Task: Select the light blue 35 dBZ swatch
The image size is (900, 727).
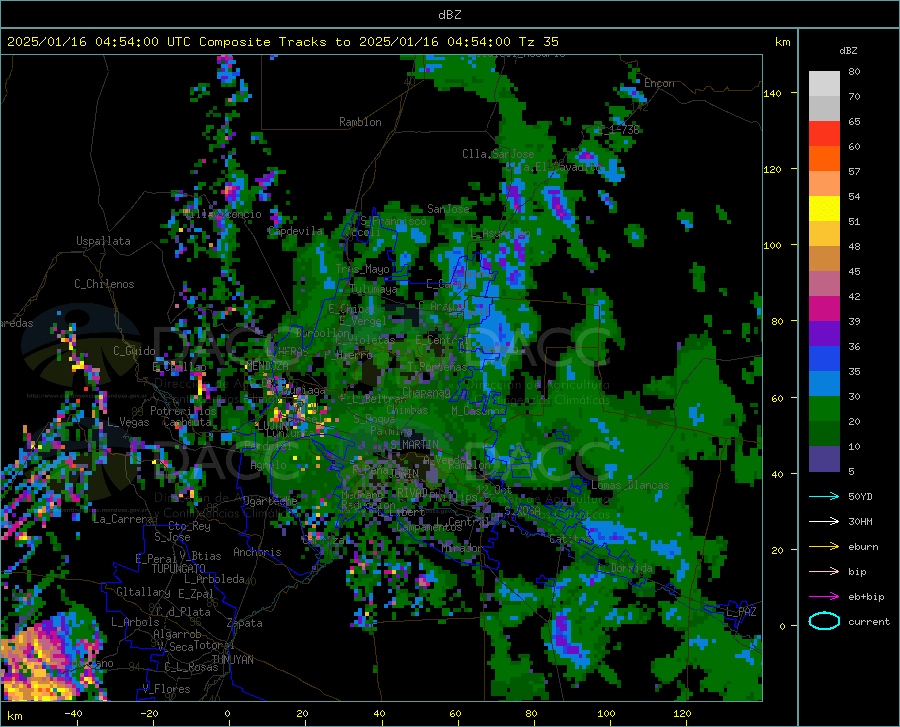Action: pyautogui.click(x=824, y=384)
